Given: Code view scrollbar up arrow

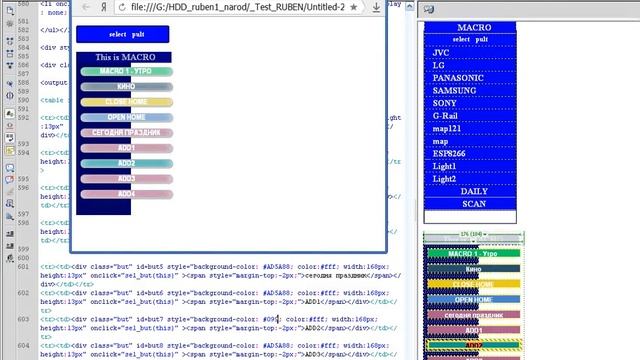Looking at the screenshot, I should pos(409,6).
